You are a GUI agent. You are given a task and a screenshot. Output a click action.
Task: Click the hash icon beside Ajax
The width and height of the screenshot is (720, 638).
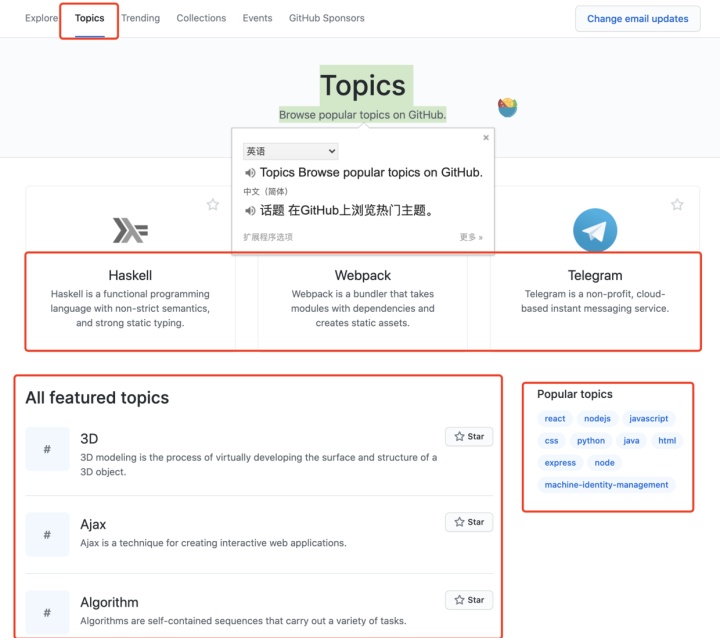click(47, 534)
